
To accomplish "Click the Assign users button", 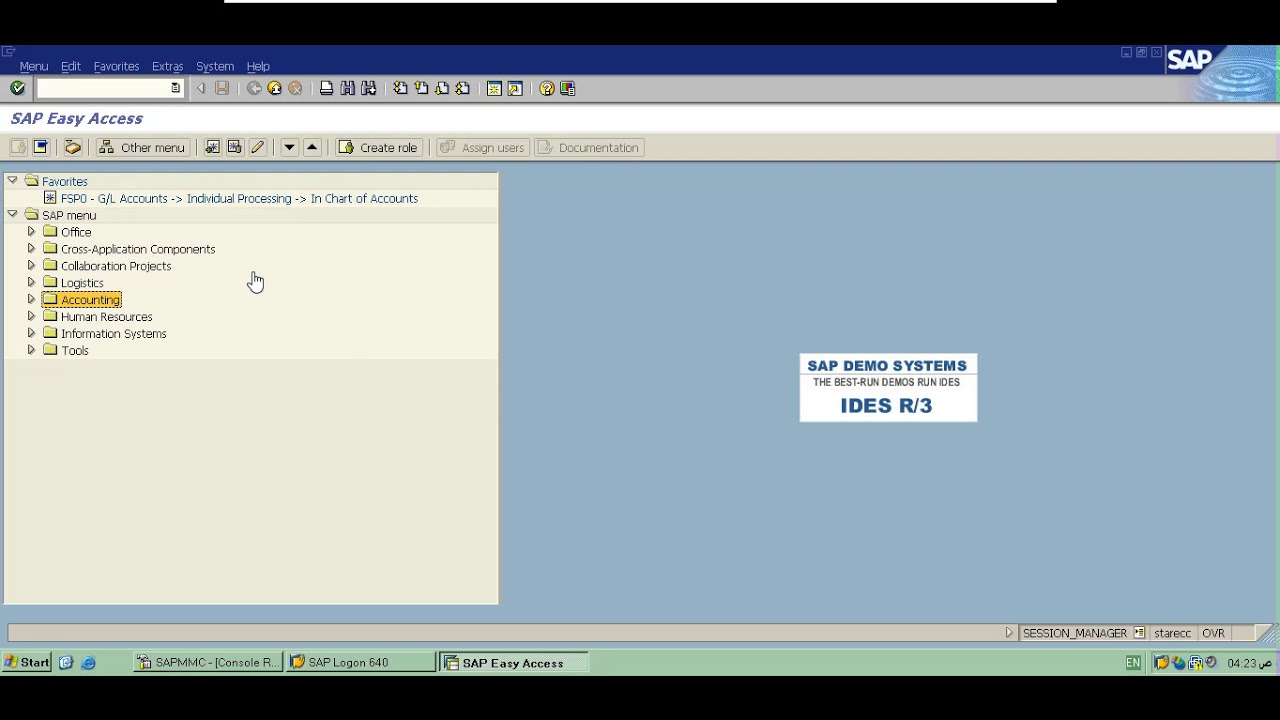I will 482,148.
